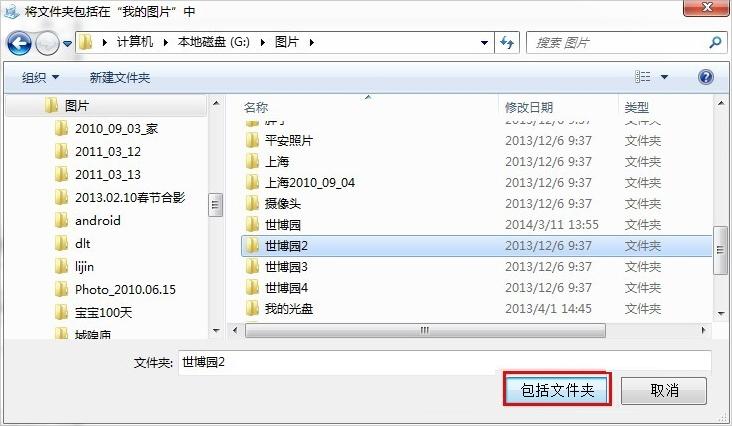Image resolution: width=732 pixels, height=426 pixels.
Task: Click the greyed Forward navigation arrow
Action: pos(48,43)
